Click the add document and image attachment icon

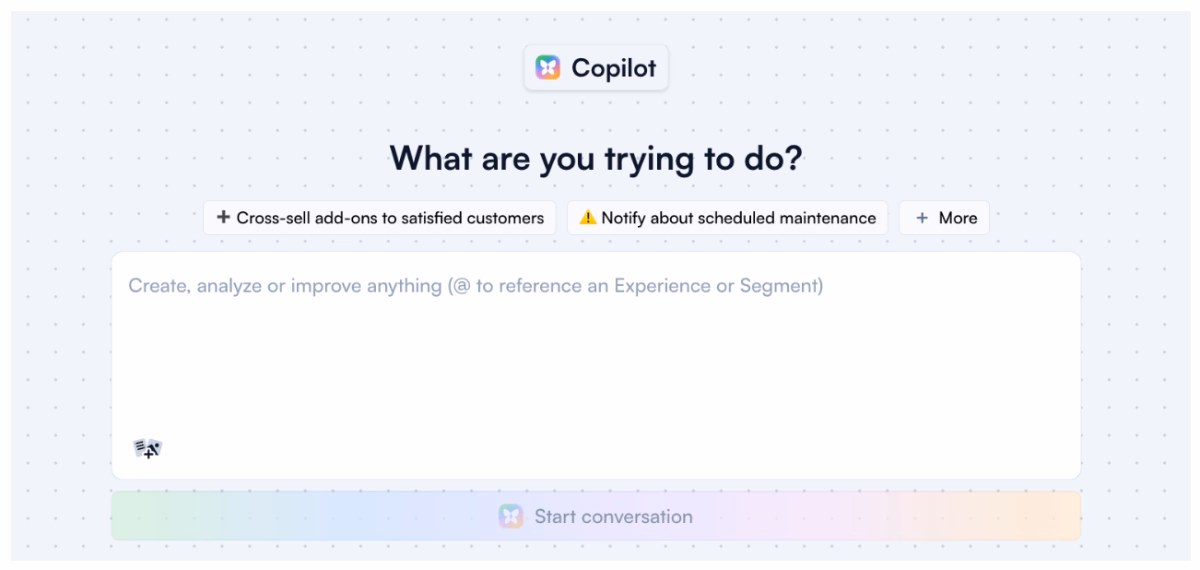point(147,449)
